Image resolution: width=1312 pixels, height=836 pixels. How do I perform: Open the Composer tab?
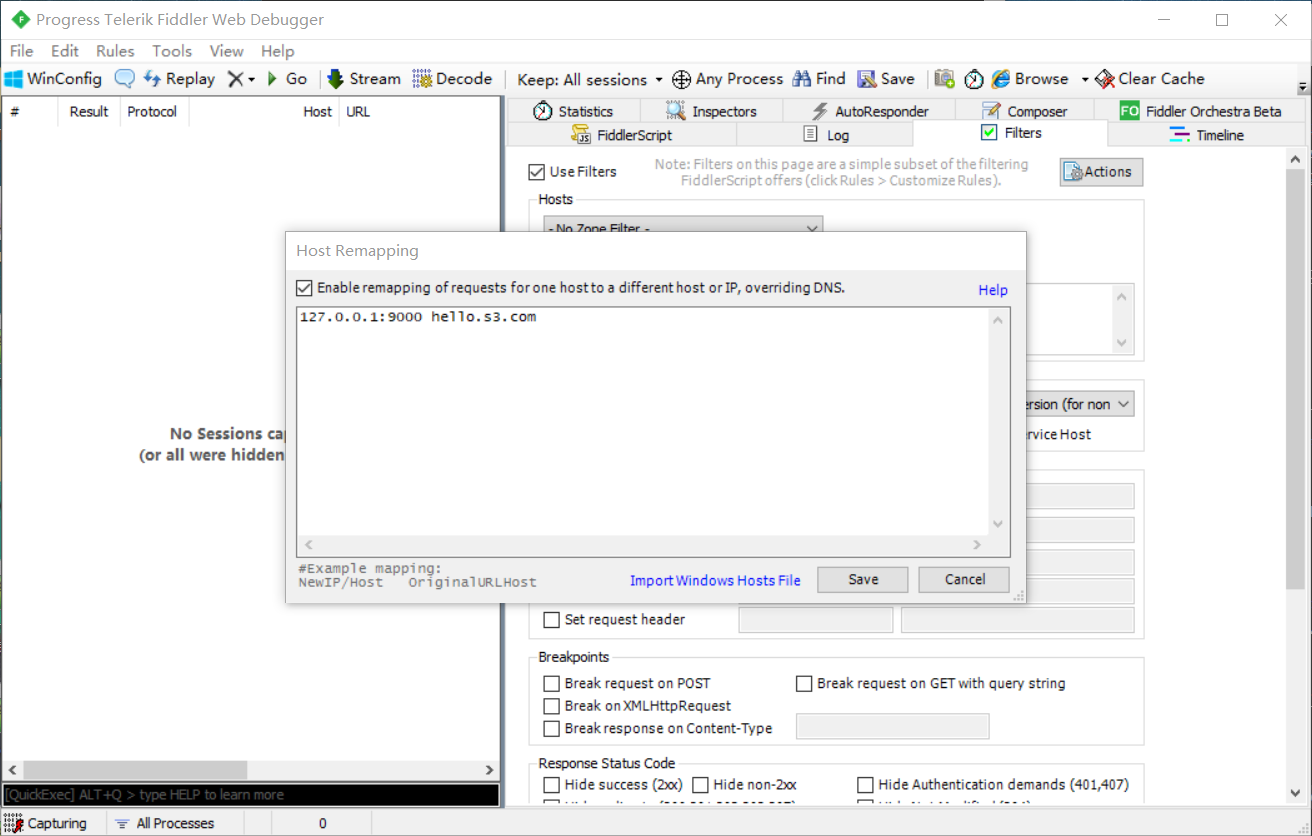pos(1024,111)
